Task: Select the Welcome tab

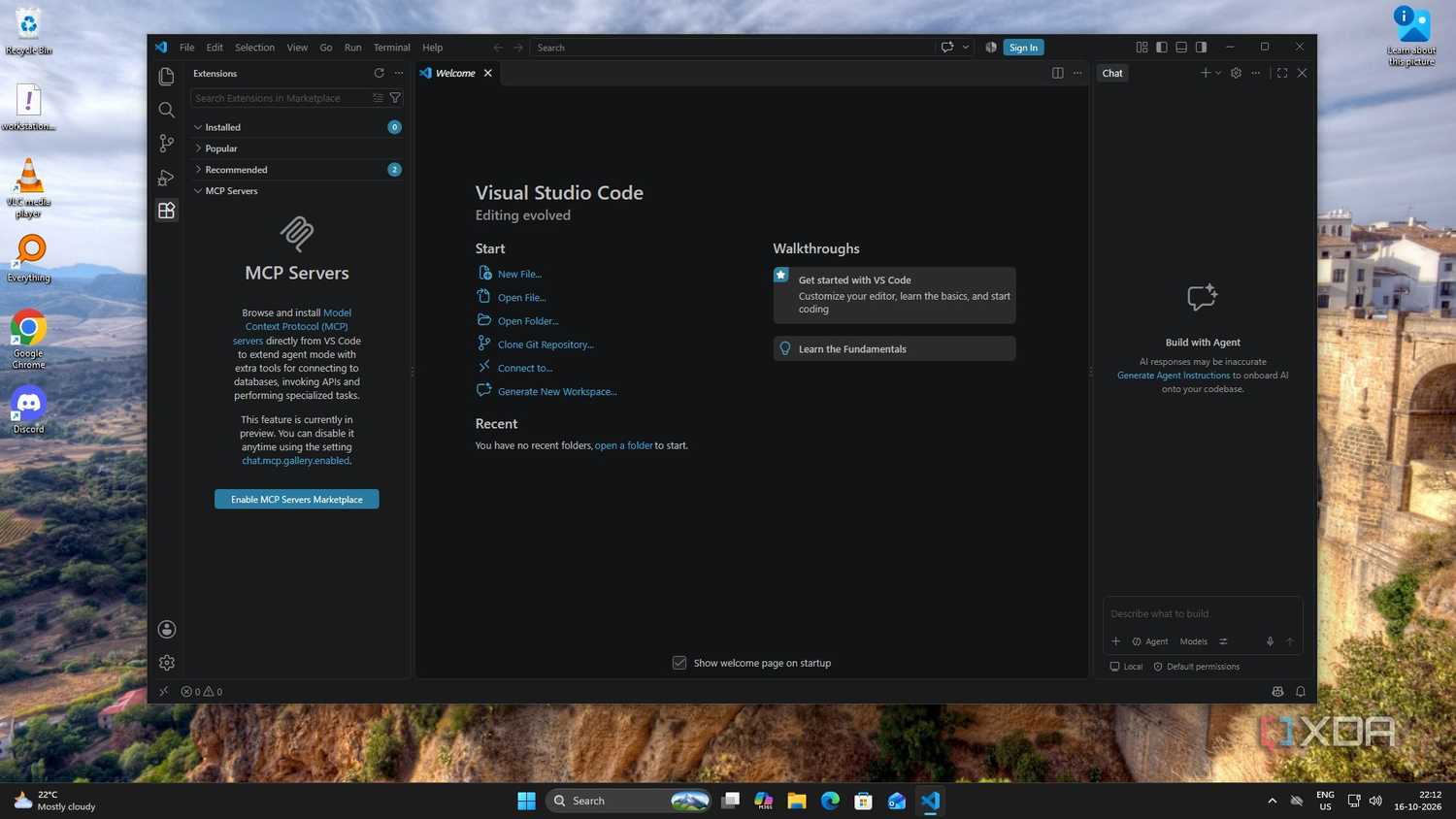Action: coord(456,73)
